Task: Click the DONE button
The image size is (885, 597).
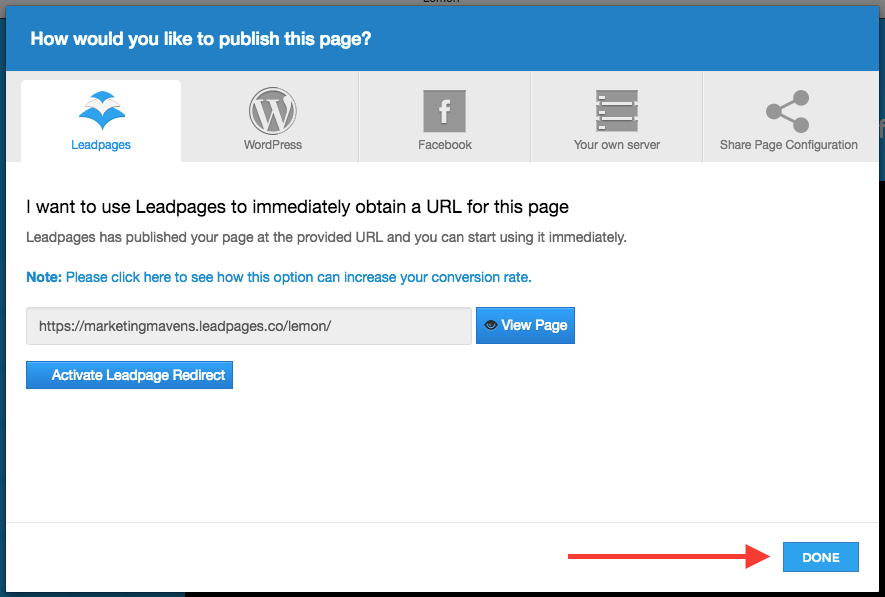Action: pyautogui.click(x=821, y=557)
